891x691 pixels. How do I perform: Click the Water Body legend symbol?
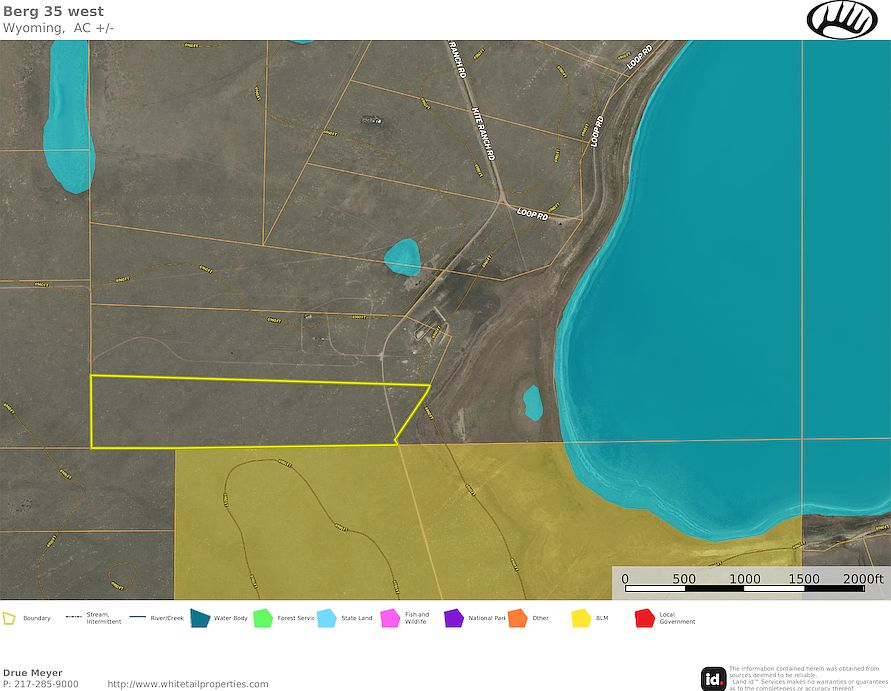point(200,617)
